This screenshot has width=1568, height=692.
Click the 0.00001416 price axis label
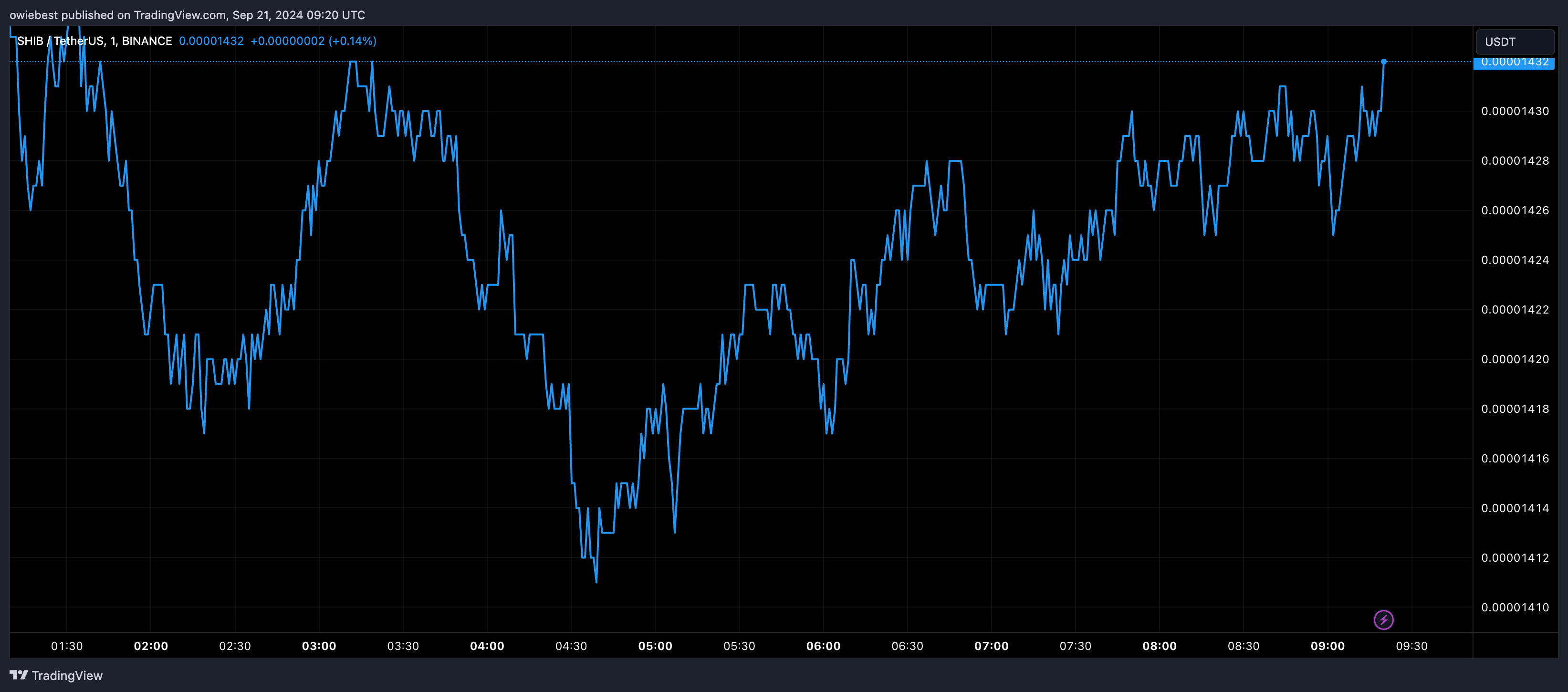coord(1515,458)
